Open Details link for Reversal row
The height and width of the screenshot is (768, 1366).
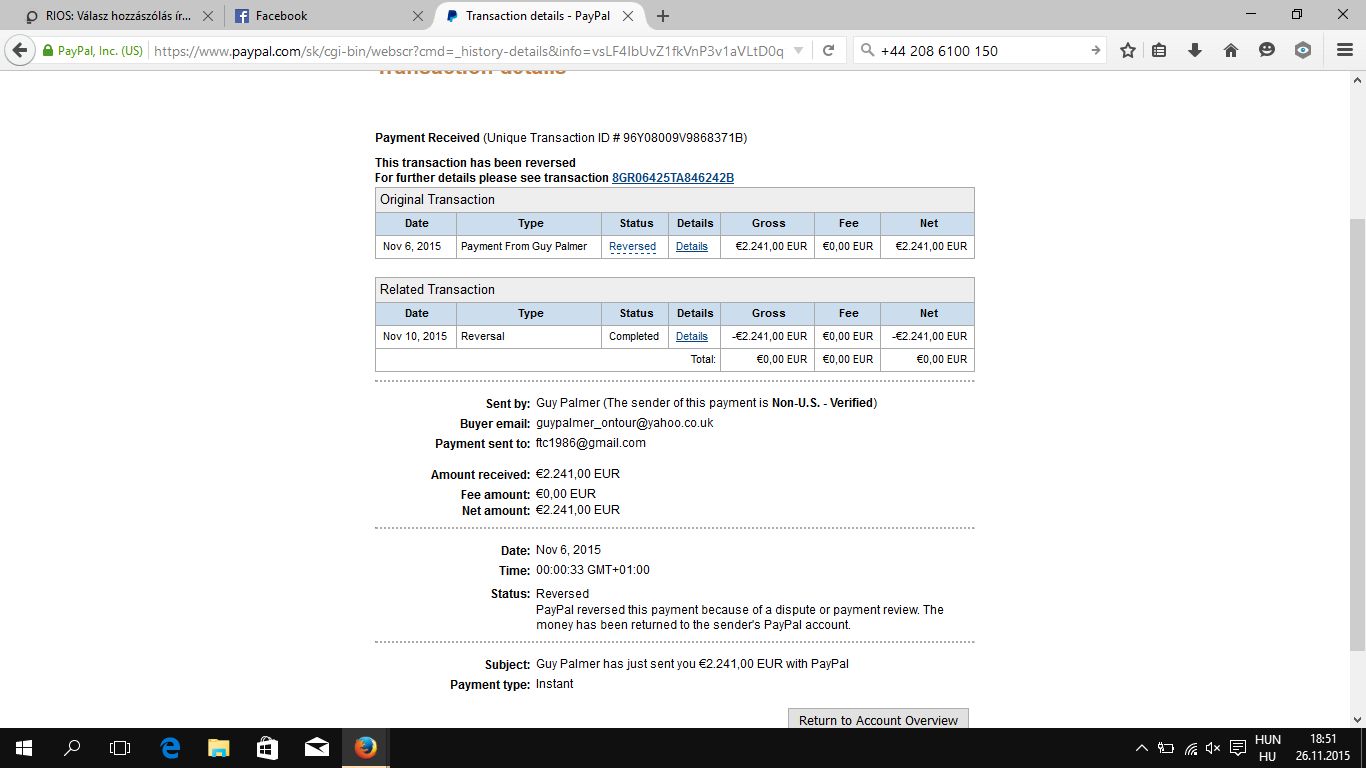pos(692,336)
